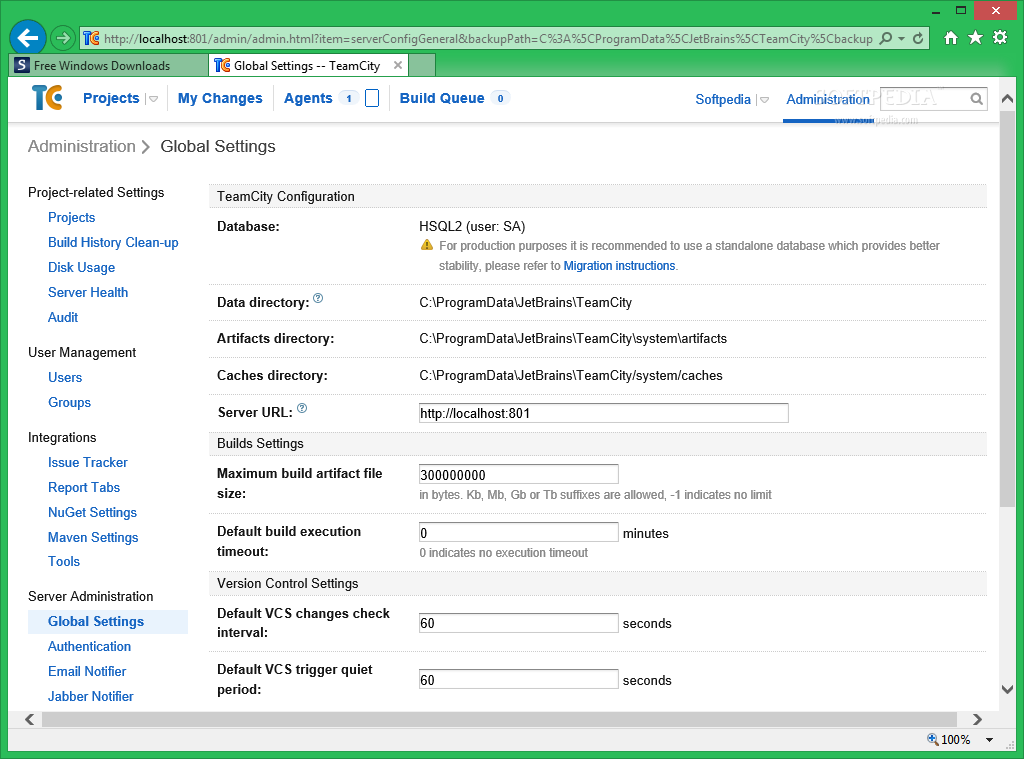The height and width of the screenshot is (759, 1024).
Task: Click the agents status square icon
Action: [372, 98]
